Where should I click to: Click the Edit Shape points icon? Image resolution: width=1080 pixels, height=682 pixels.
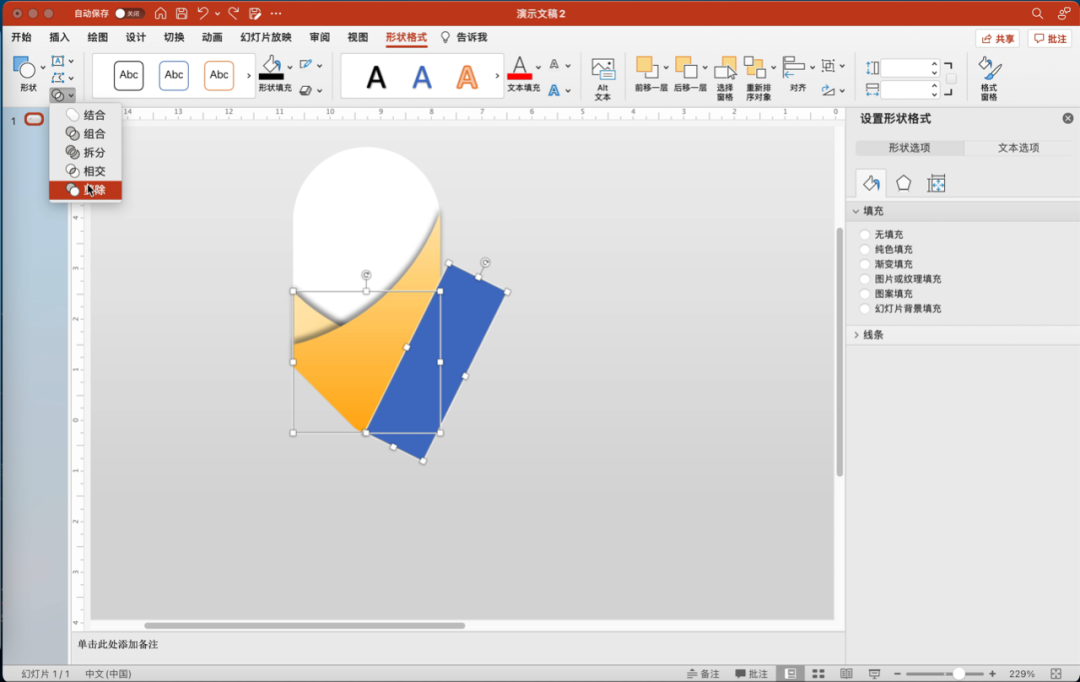[59, 78]
